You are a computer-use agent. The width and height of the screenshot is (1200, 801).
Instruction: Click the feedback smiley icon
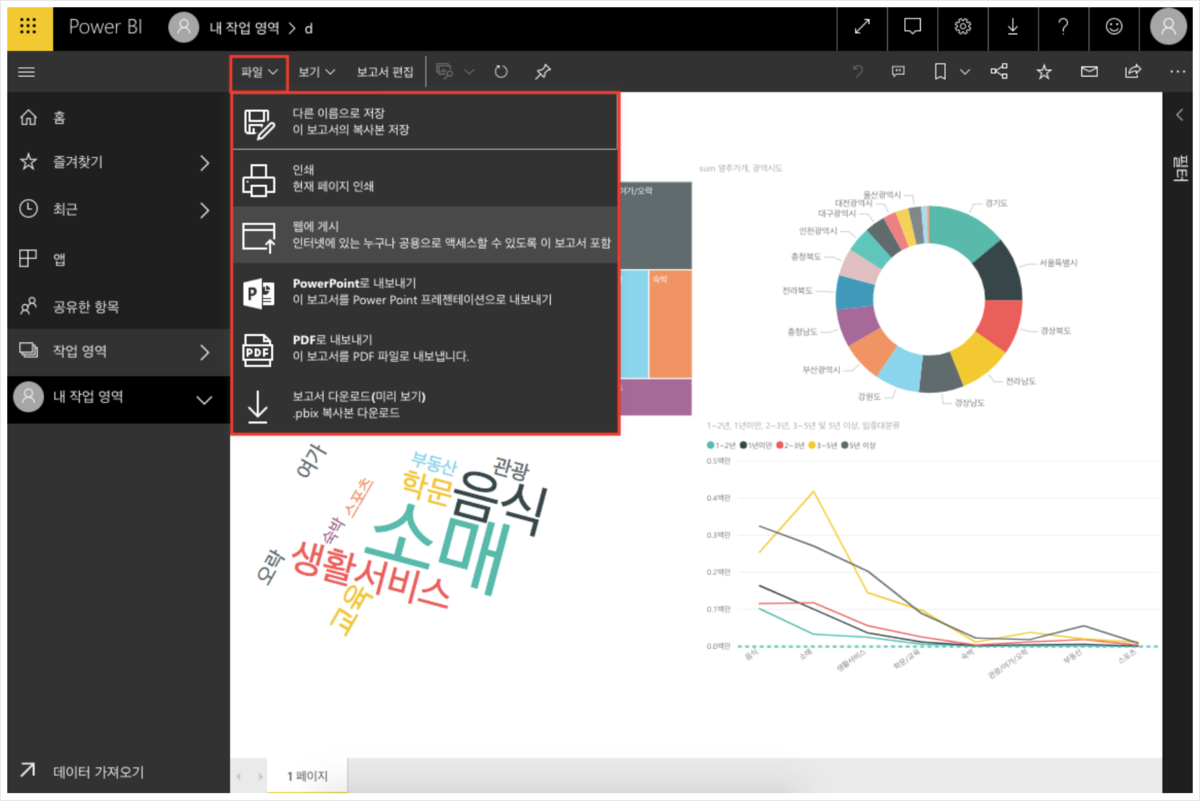tap(1114, 28)
